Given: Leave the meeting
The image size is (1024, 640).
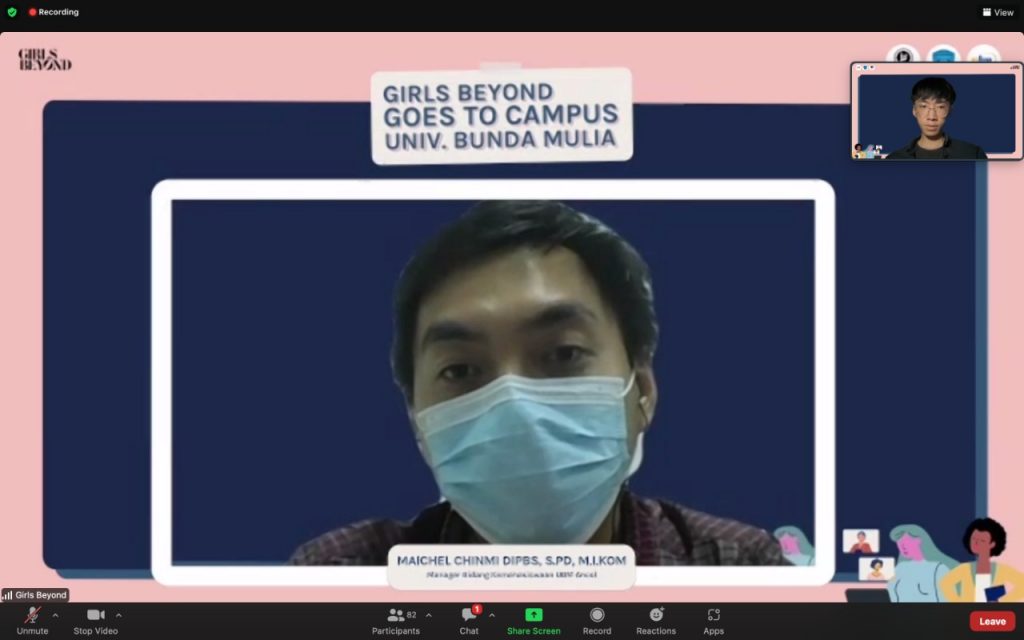Looking at the screenshot, I should (992, 621).
